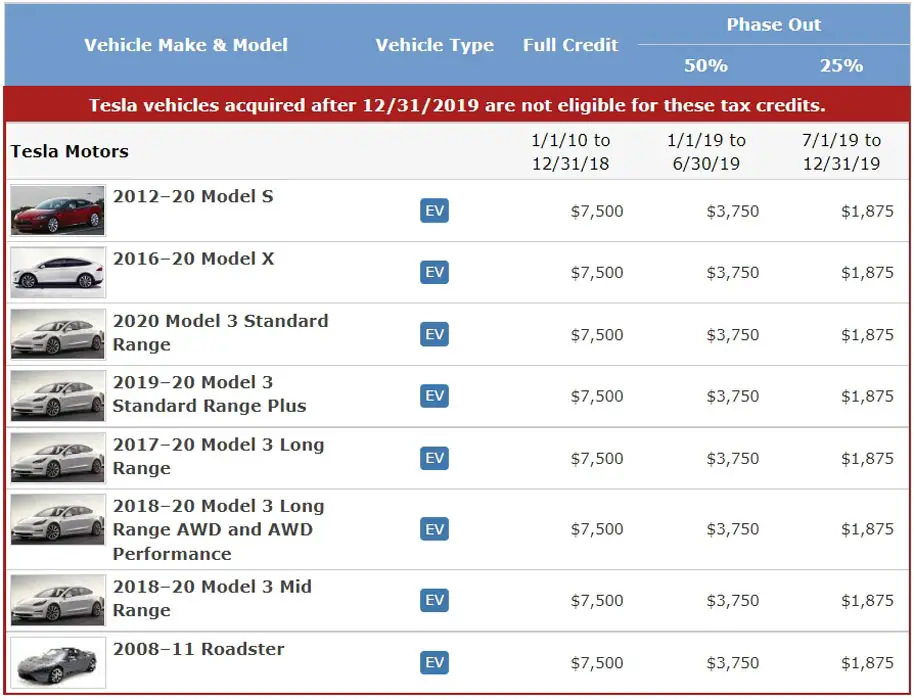Click the EV badge for 2012–20 Model S
This screenshot has height=700, width=914.
(x=434, y=210)
